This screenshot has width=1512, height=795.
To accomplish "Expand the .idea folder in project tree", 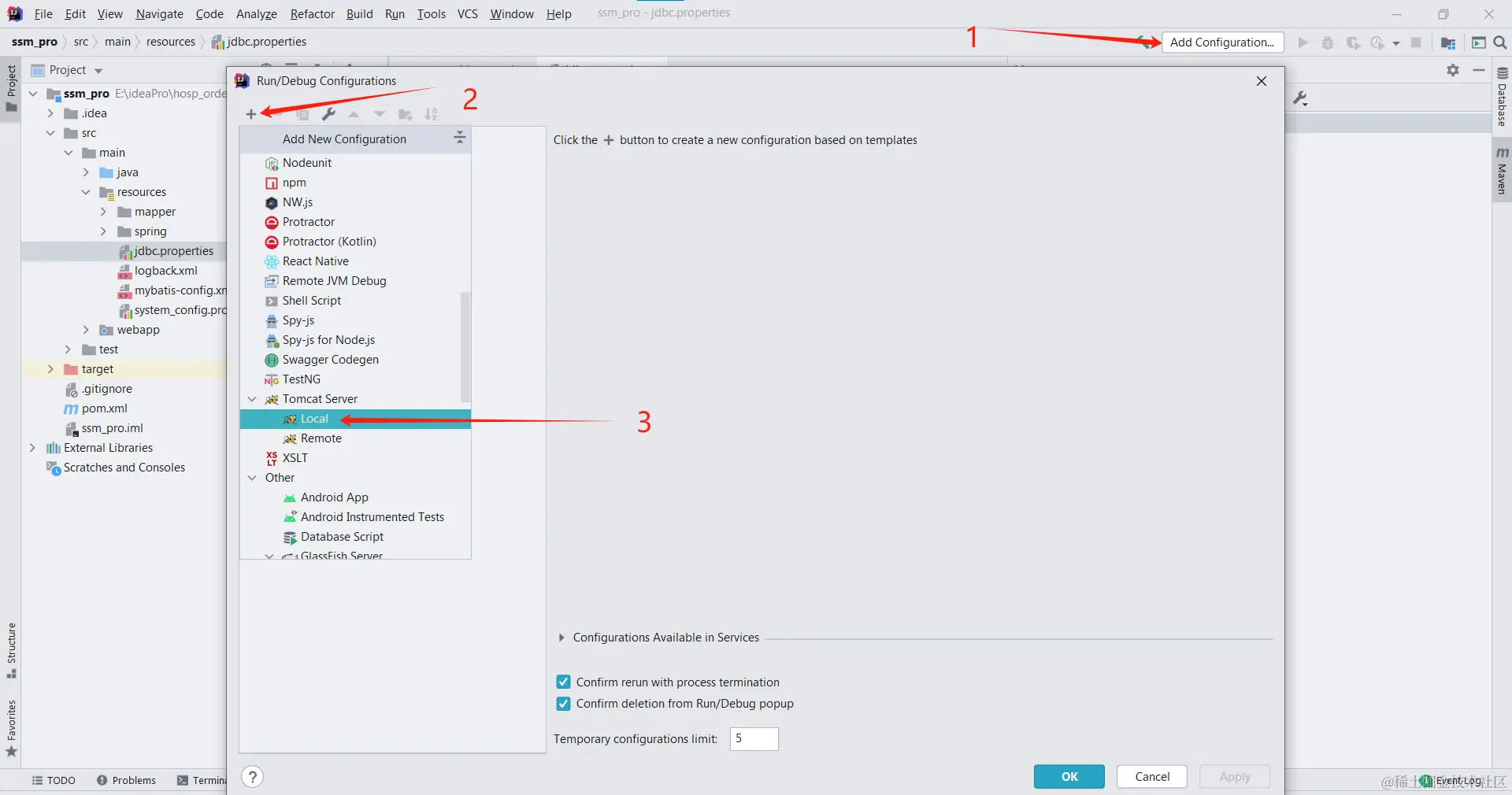I will 50,113.
